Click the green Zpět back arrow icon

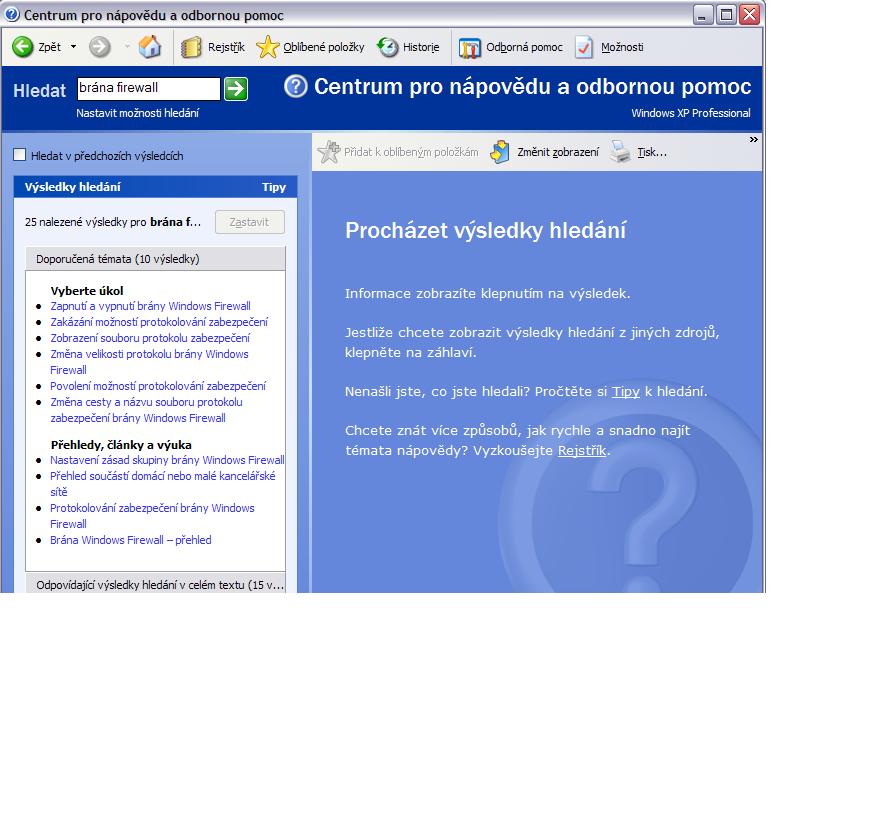pyautogui.click(x=23, y=47)
